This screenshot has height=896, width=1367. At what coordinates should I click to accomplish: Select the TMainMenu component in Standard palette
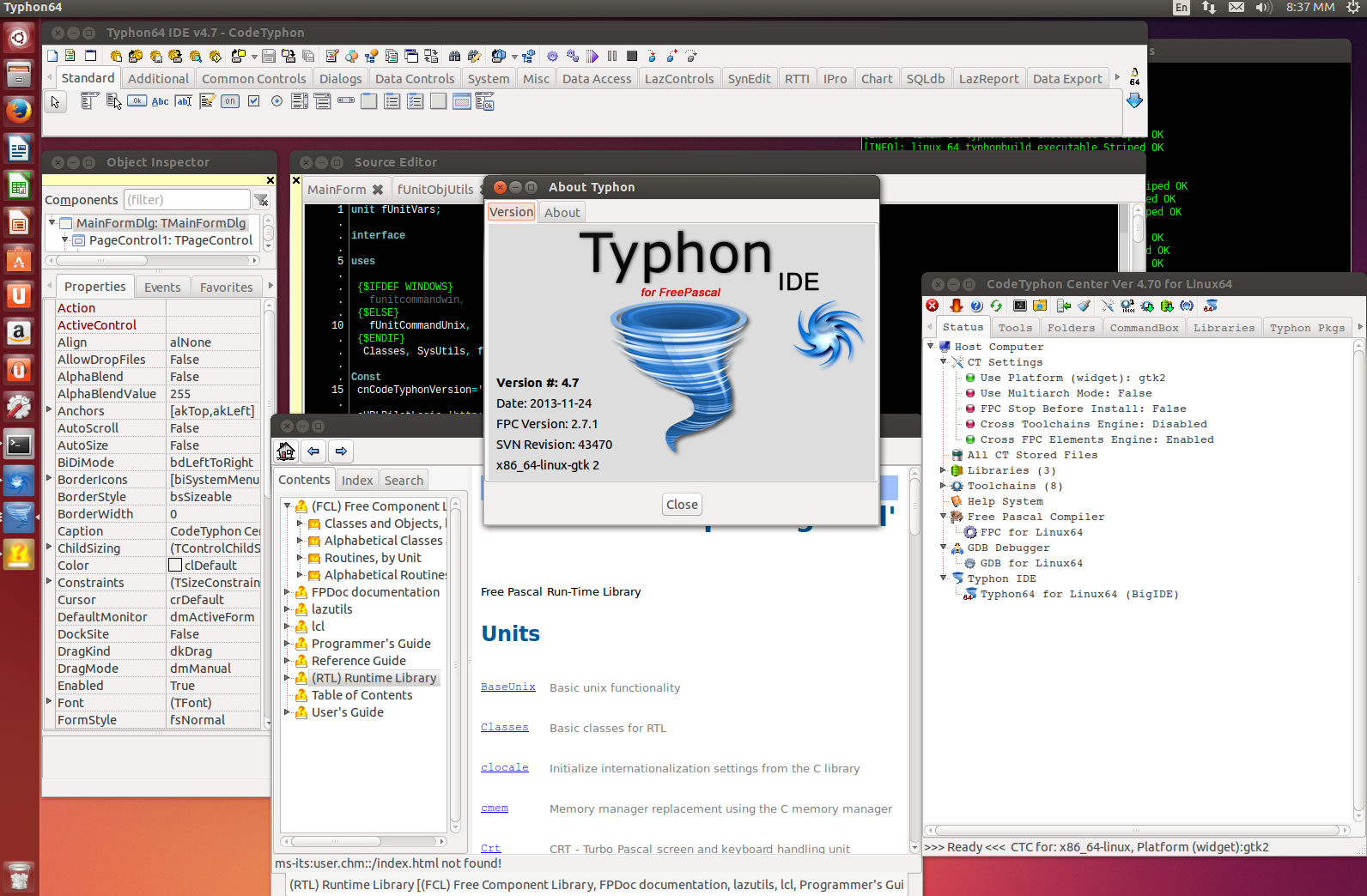(x=88, y=101)
